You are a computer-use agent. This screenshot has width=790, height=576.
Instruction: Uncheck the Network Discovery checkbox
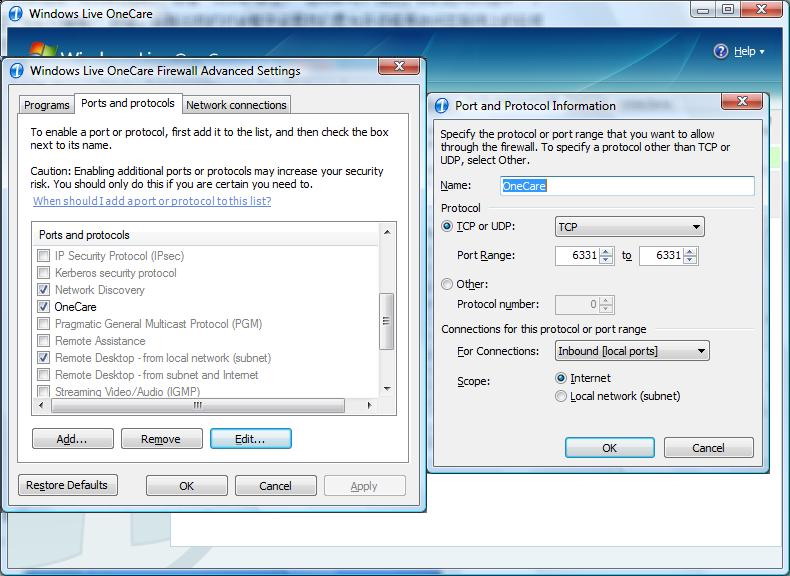coord(44,290)
